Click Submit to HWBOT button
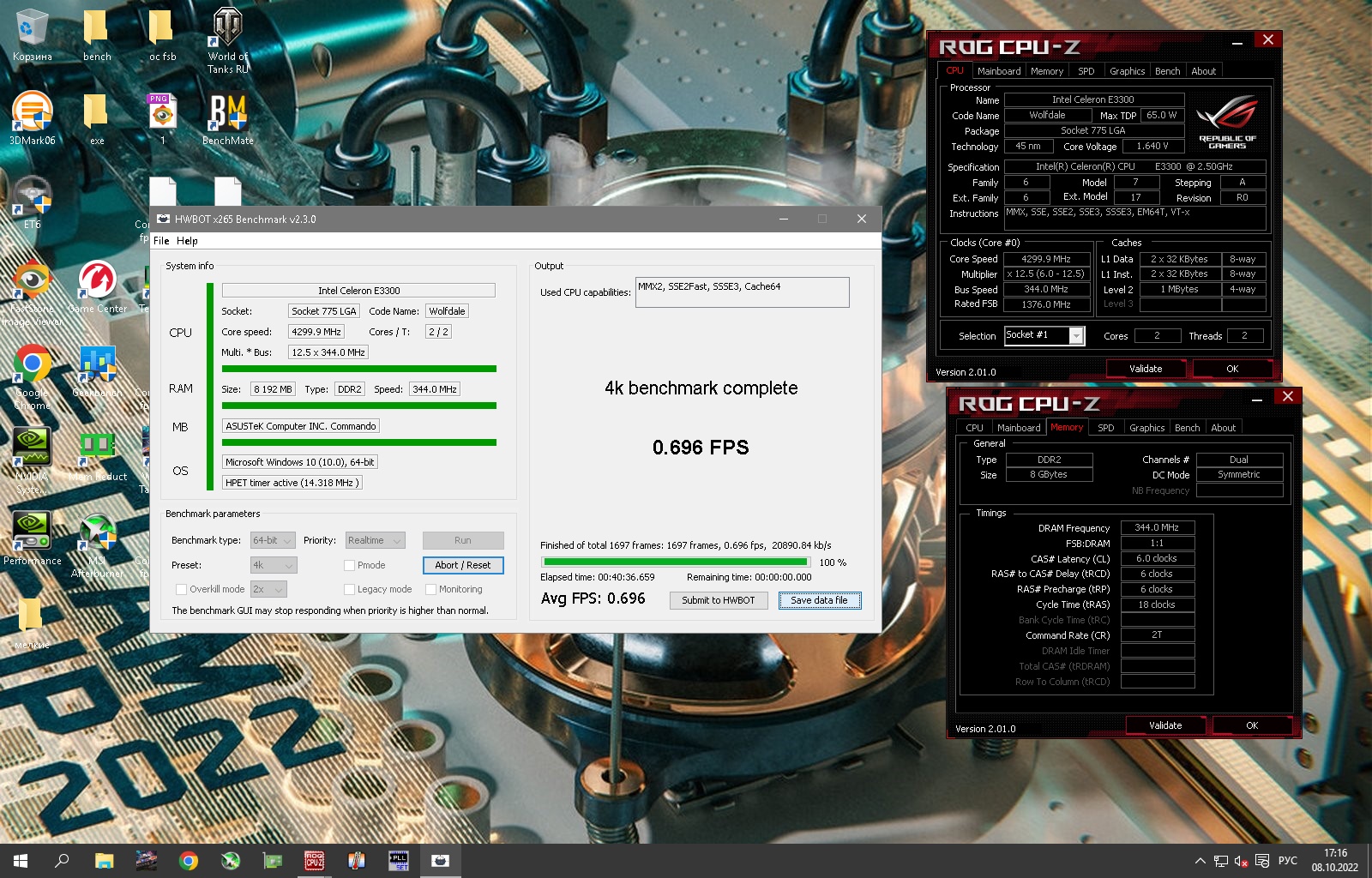 point(719,600)
